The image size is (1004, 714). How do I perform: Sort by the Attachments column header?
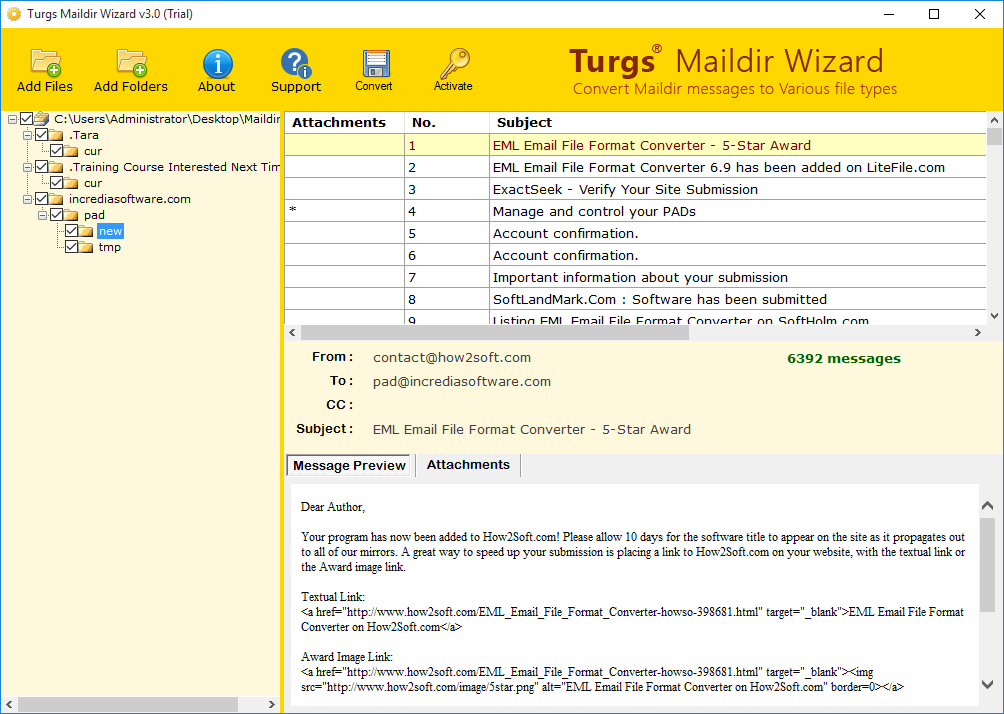344,123
